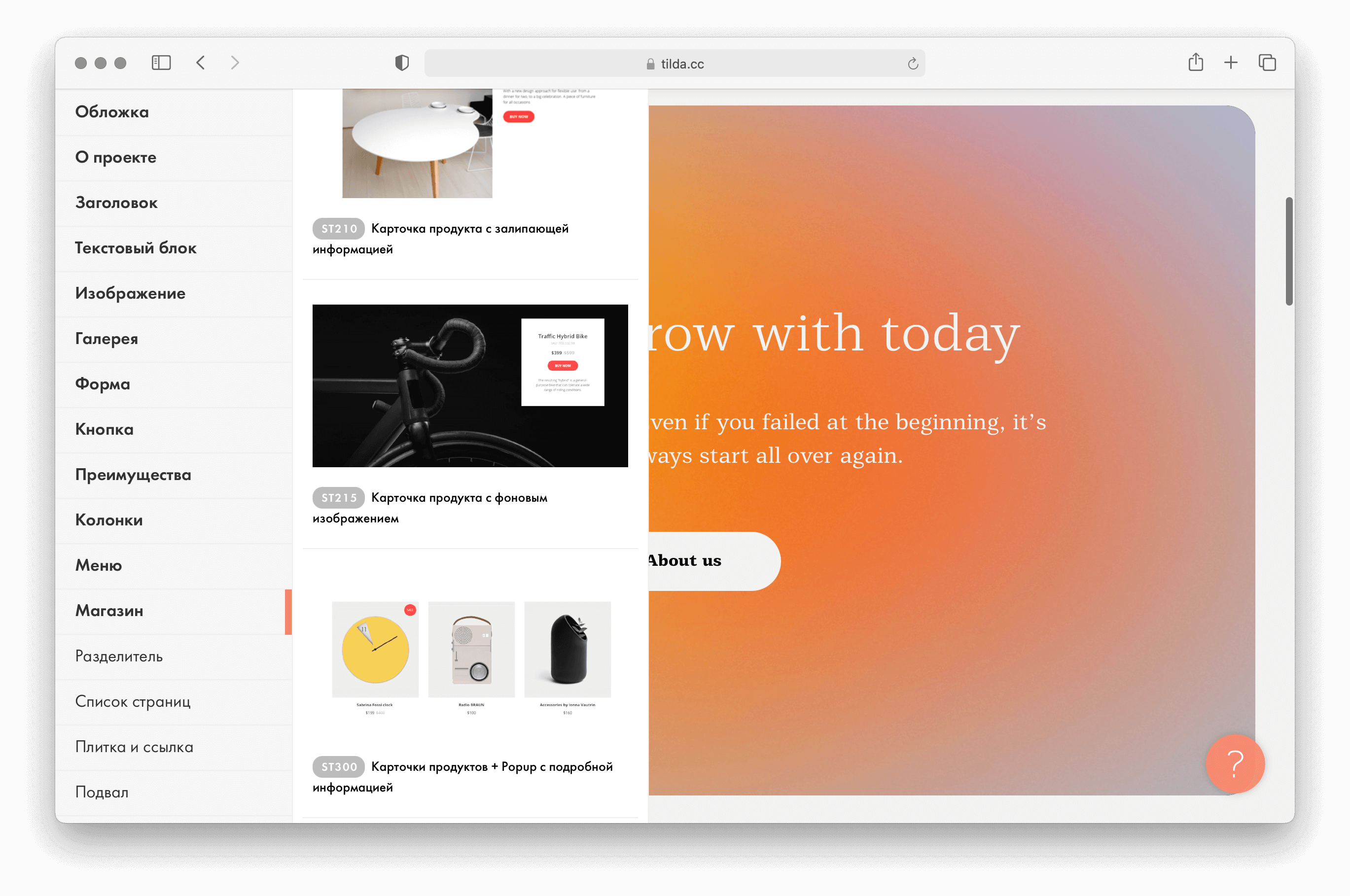Click the Магазин sidebar section icon
1350x896 pixels.
tap(110, 610)
